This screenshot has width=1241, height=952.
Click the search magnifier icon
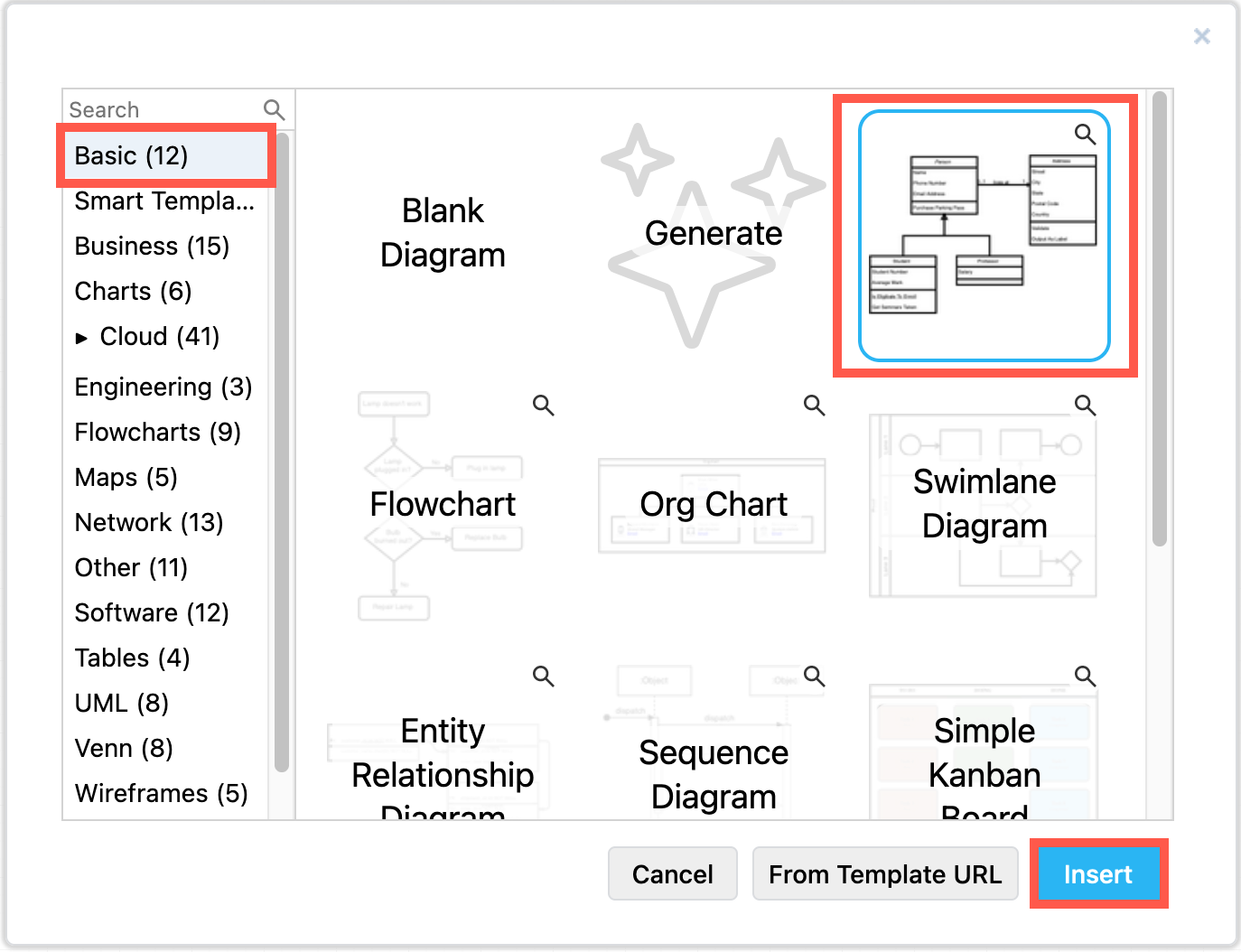[x=274, y=108]
